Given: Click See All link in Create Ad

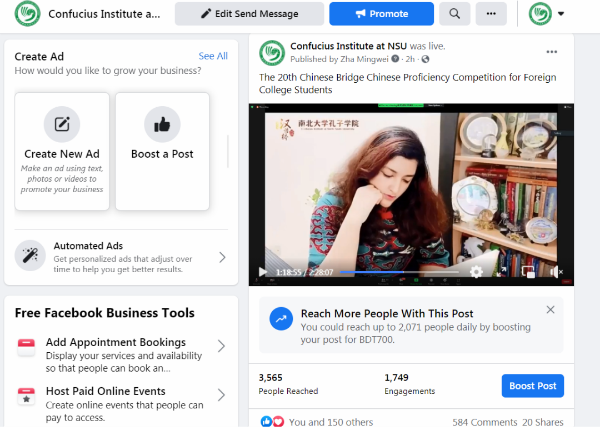Looking at the screenshot, I should click(x=213, y=56).
